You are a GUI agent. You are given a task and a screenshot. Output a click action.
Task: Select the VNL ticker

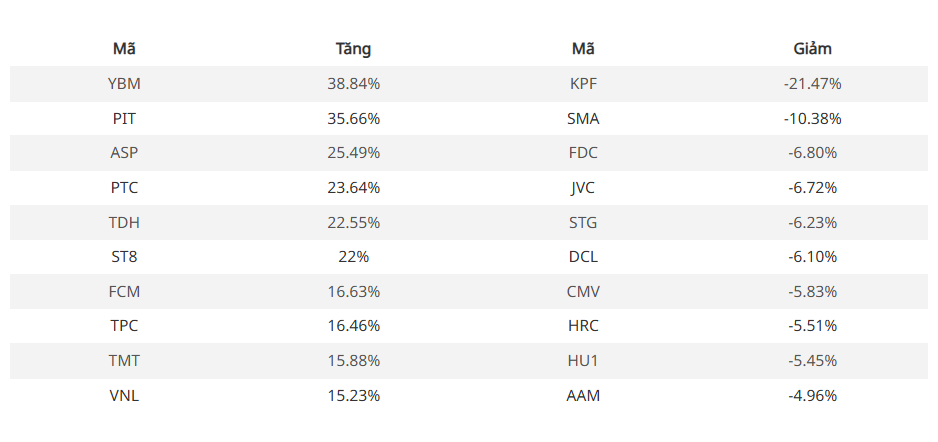124,395
